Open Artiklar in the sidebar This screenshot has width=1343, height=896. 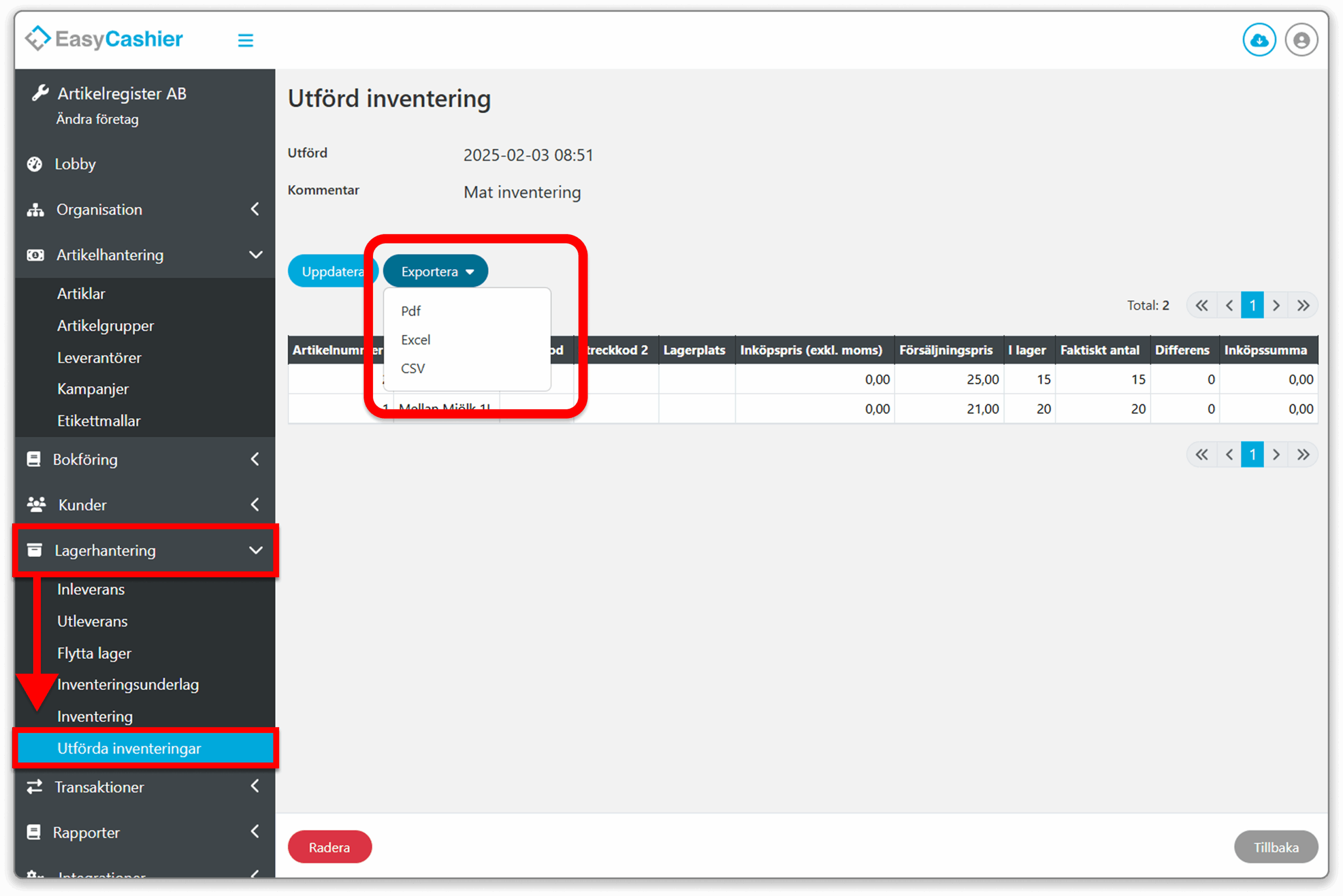tap(81, 293)
